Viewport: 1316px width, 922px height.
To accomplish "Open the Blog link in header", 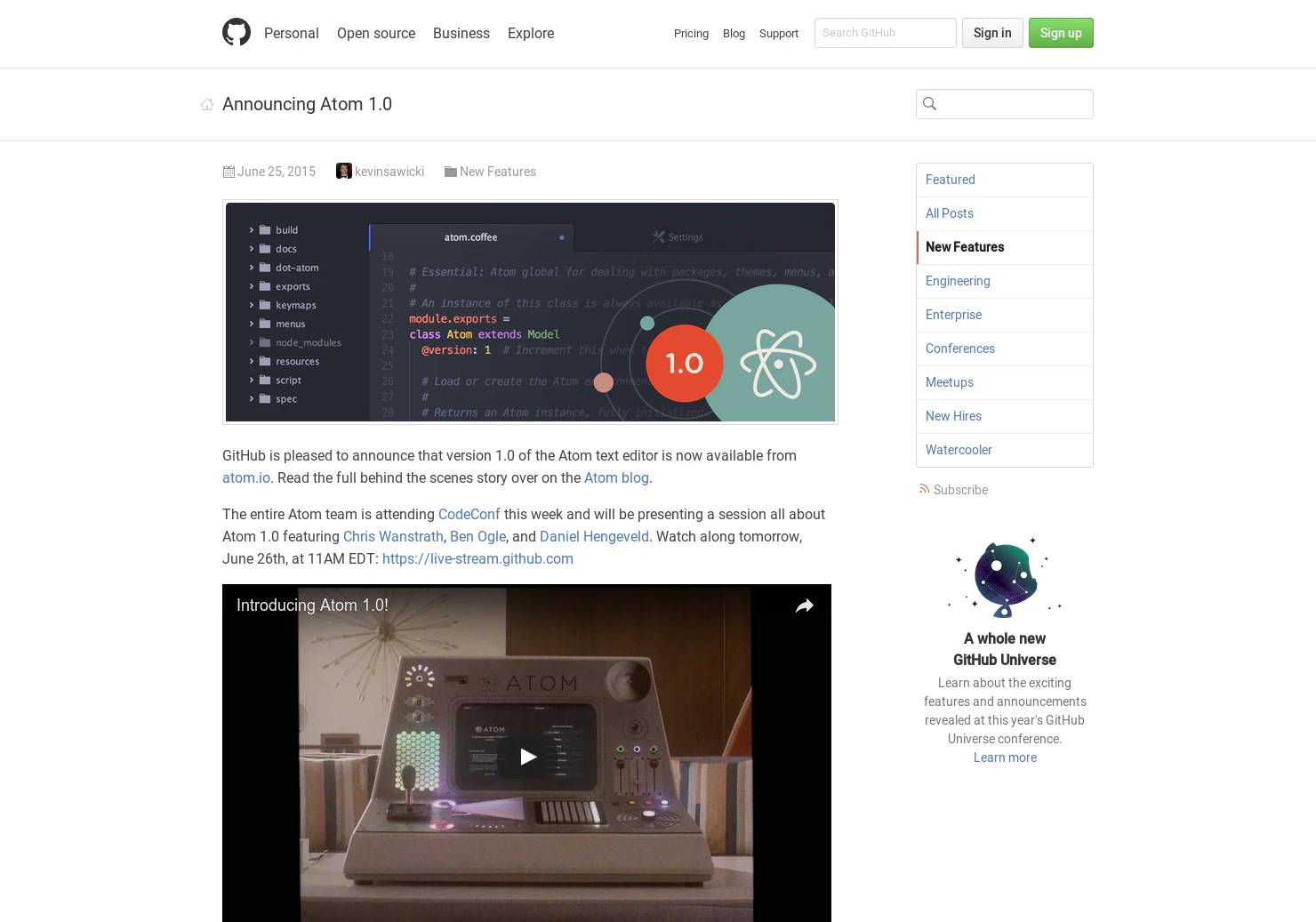I will (734, 34).
